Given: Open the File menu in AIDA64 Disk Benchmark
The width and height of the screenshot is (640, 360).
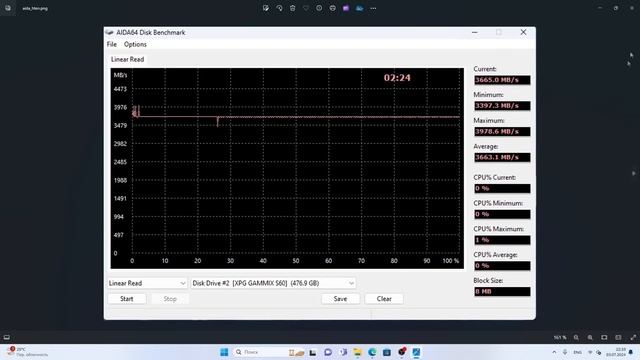Looking at the screenshot, I should point(111,44).
